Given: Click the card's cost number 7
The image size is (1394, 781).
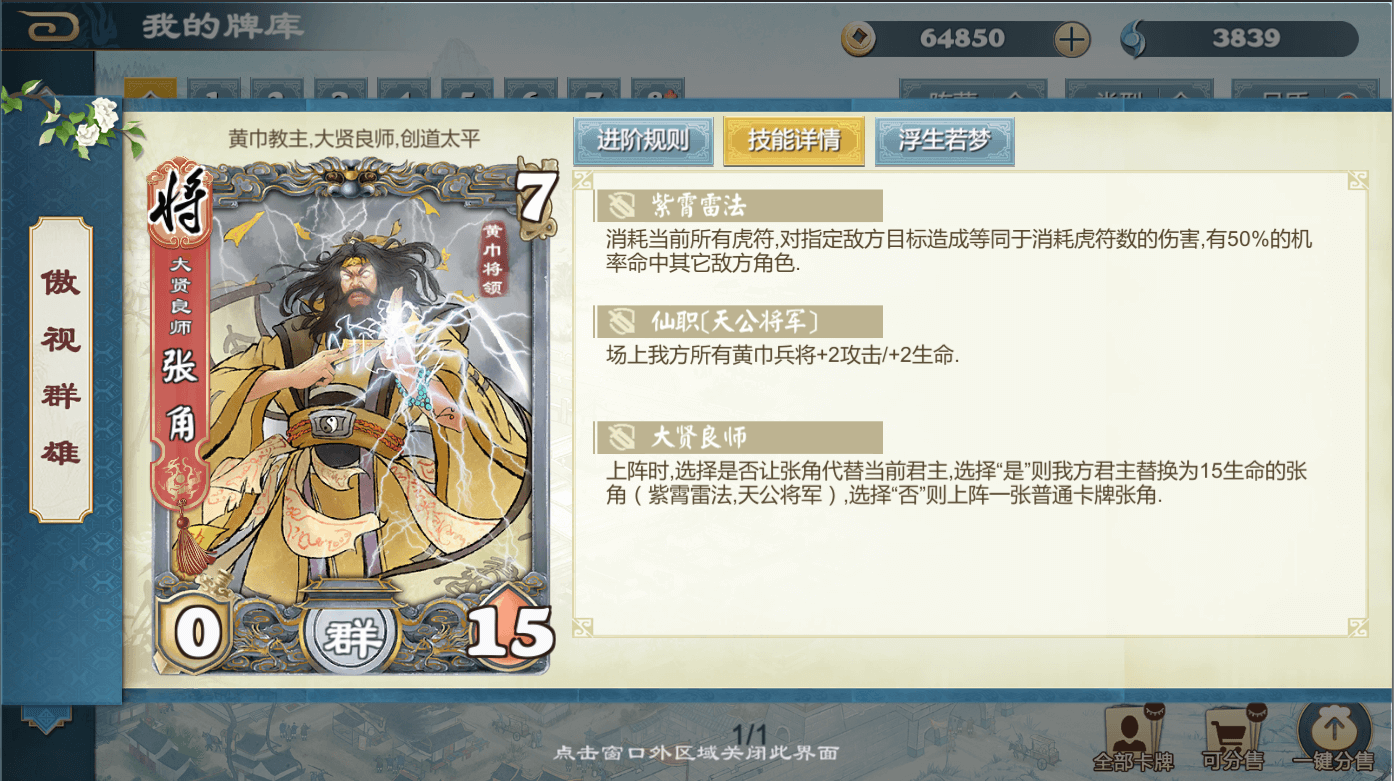Looking at the screenshot, I should (x=535, y=197).
